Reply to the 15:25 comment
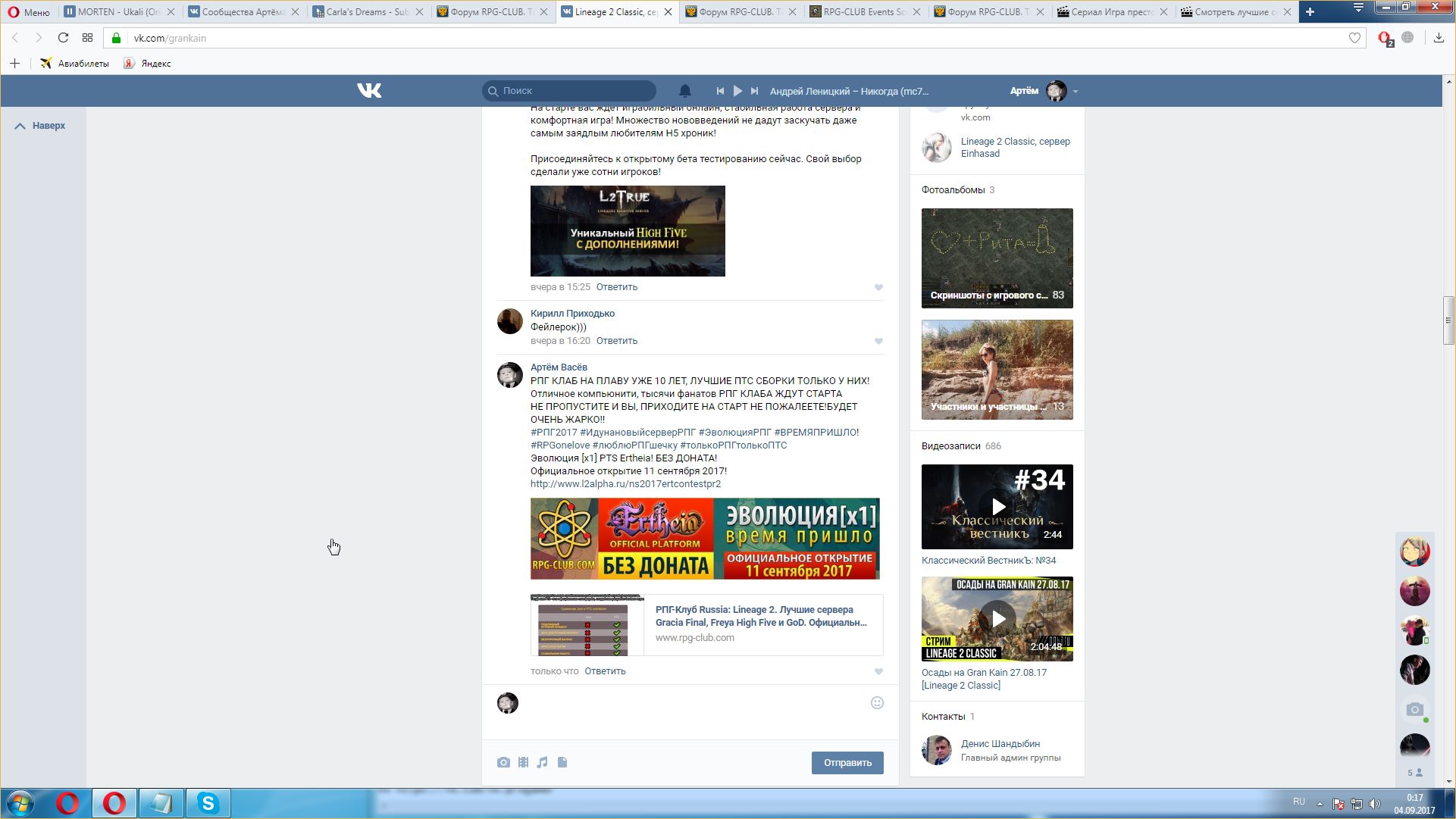 (x=617, y=287)
